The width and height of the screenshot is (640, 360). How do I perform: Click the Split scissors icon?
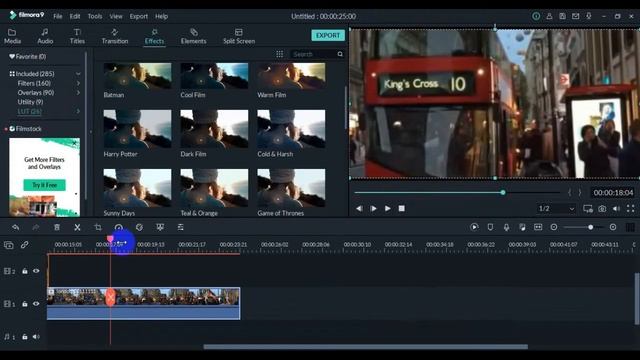point(77,227)
